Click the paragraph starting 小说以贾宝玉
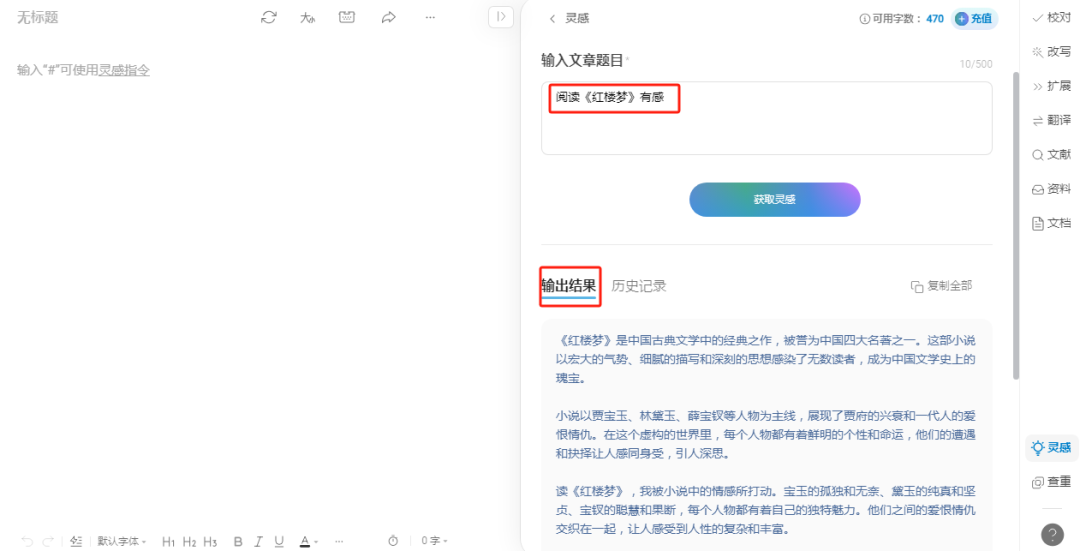Viewport: 1080px width, 551px height. click(x=766, y=435)
